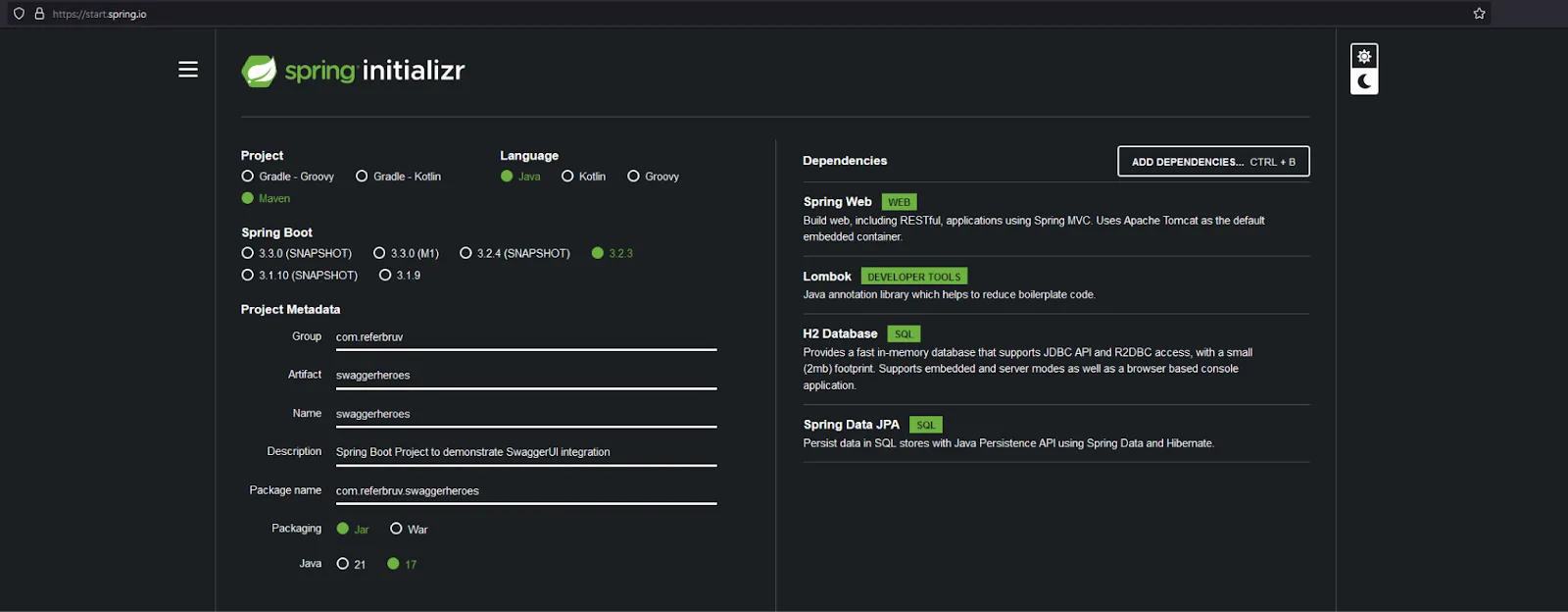This screenshot has width=1568, height=612.
Task: Select Java version 21
Action: tap(351, 564)
